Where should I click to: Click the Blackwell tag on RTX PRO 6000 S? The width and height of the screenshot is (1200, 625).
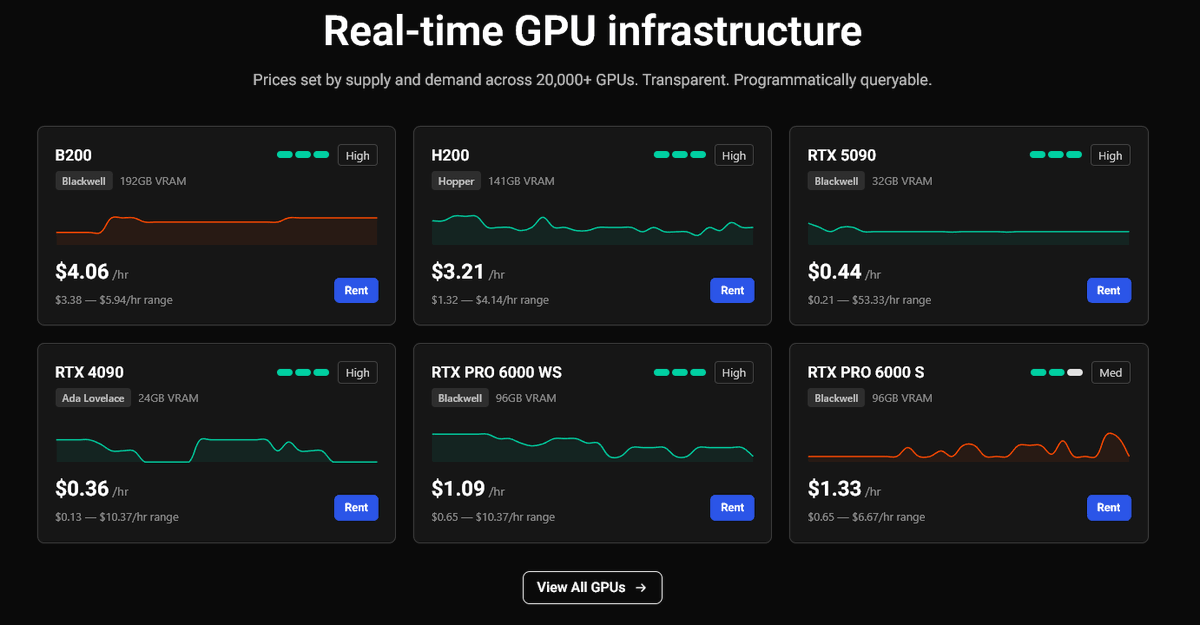pos(837,398)
